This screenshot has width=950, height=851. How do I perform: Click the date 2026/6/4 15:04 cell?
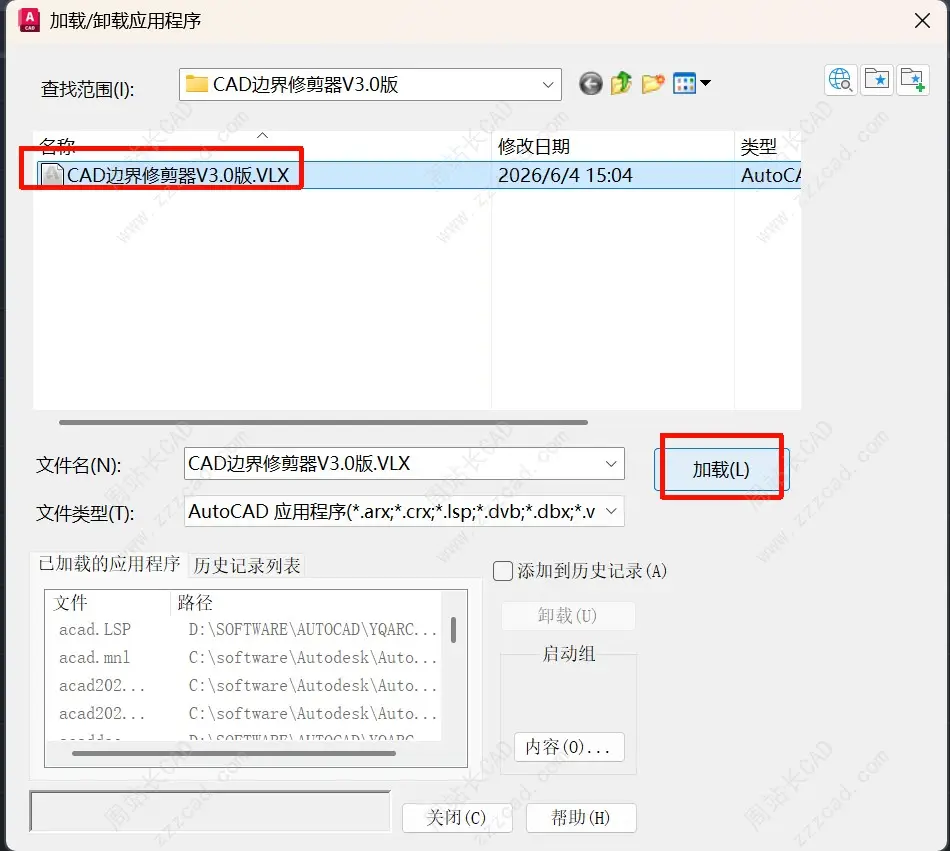(565, 175)
